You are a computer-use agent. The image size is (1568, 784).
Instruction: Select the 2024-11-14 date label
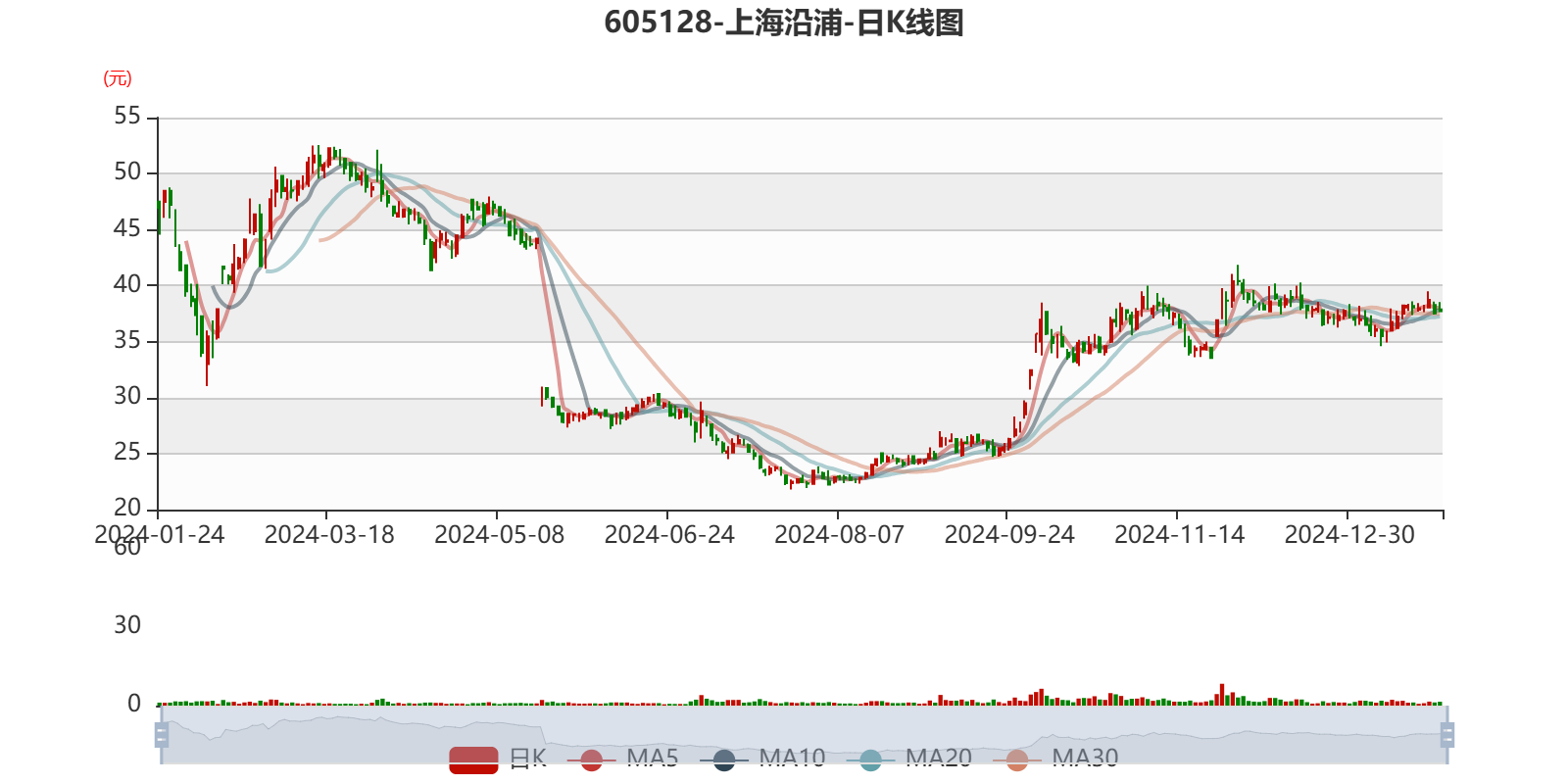[x=1180, y=535]
